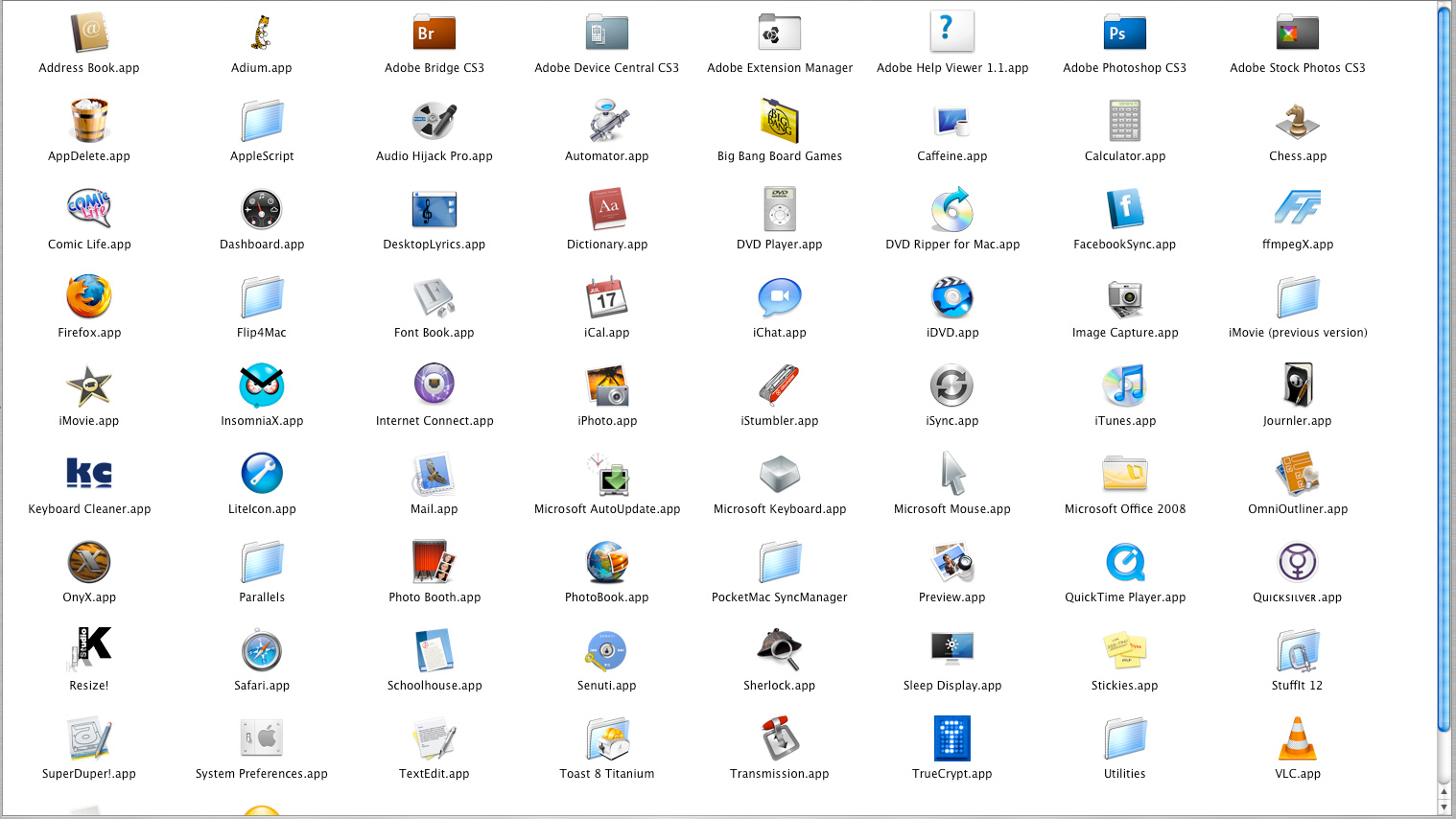Click the iSync icon
The image size is (1456, 819).
coord(952,386)
